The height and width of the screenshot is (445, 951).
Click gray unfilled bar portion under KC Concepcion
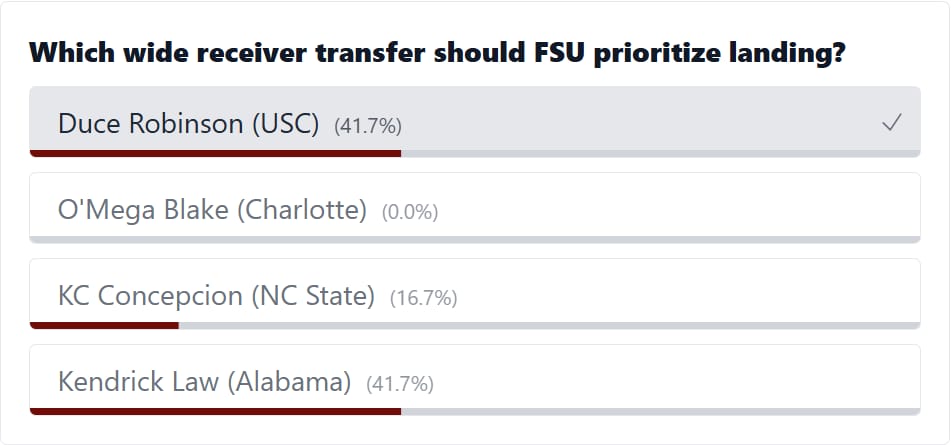550,325
